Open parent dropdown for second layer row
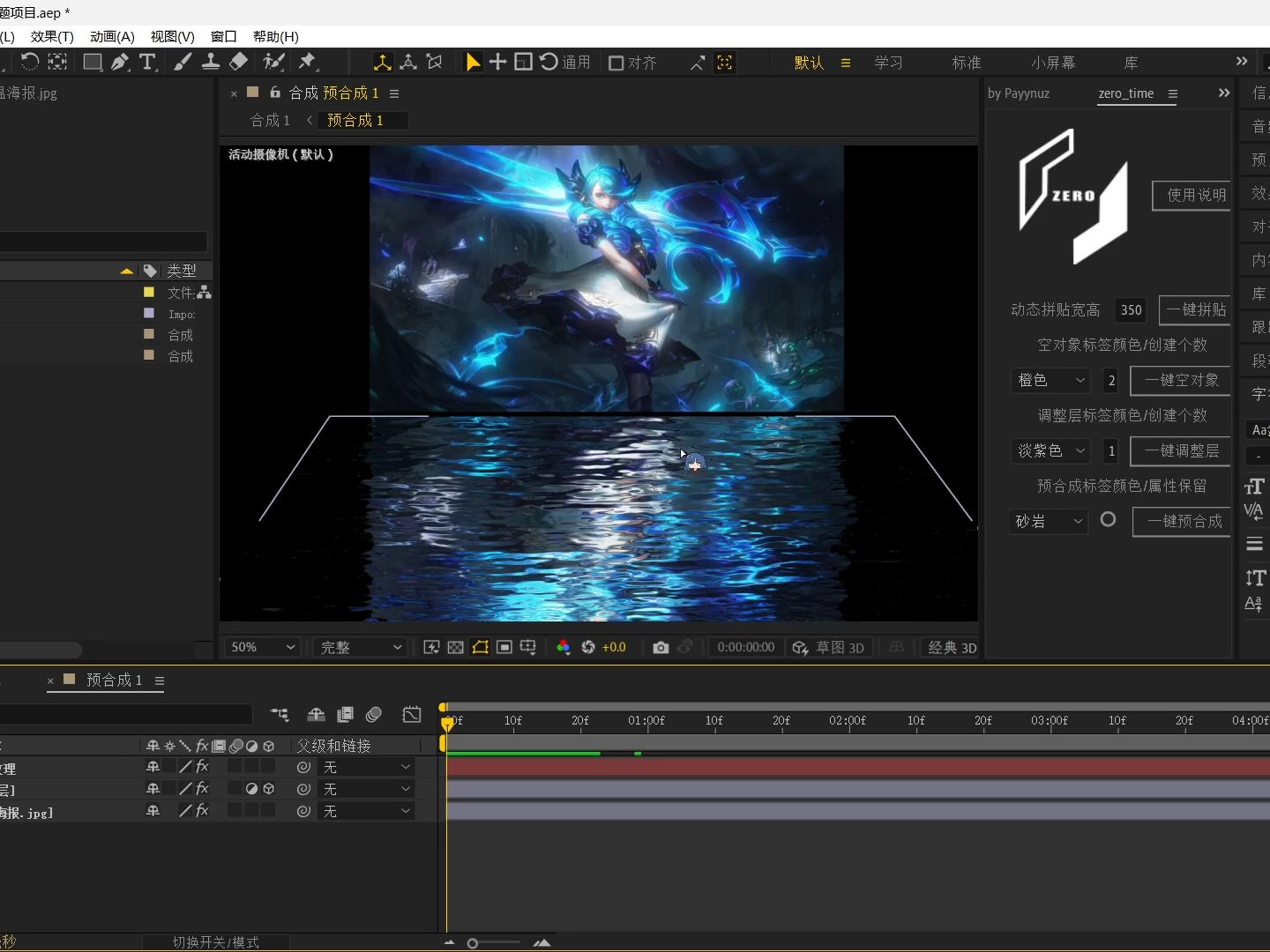Viewport: 1270px width, 952px height. pos(366,789)
